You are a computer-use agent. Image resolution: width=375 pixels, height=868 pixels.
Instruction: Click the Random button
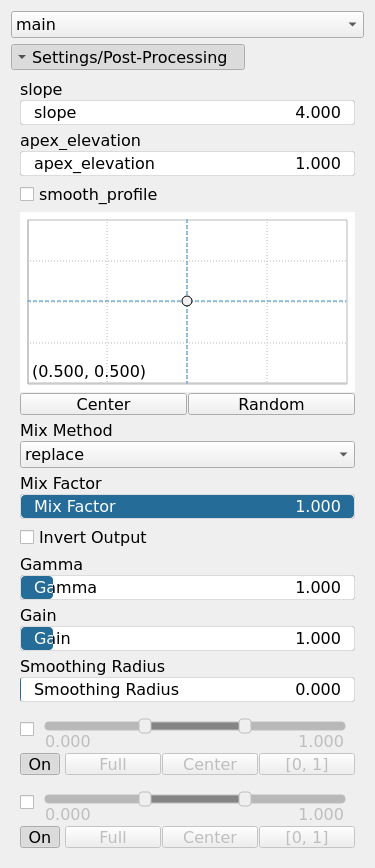click(x=271, y=404)
